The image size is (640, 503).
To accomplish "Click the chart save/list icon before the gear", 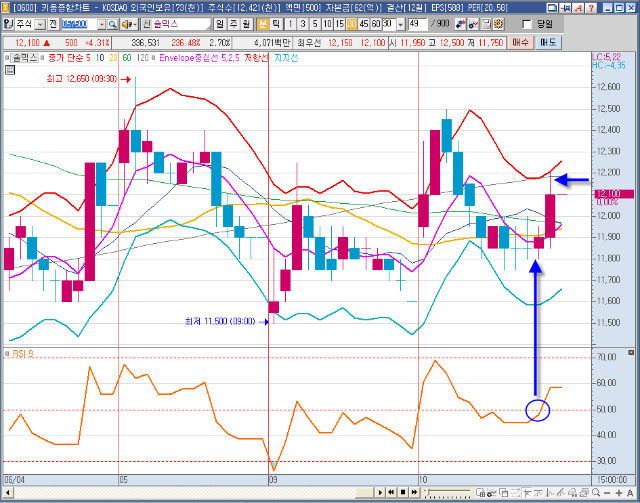I will point(486,24).
